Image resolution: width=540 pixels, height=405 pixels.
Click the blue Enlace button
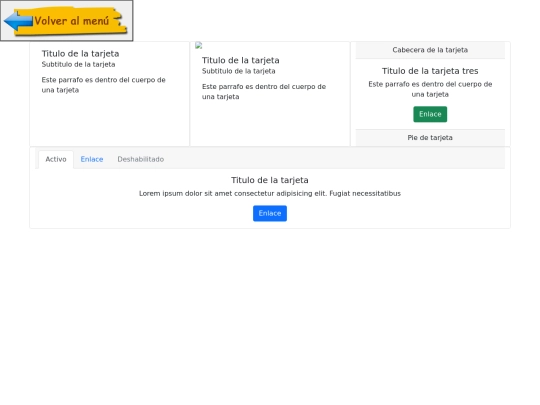tap(270, 214)
